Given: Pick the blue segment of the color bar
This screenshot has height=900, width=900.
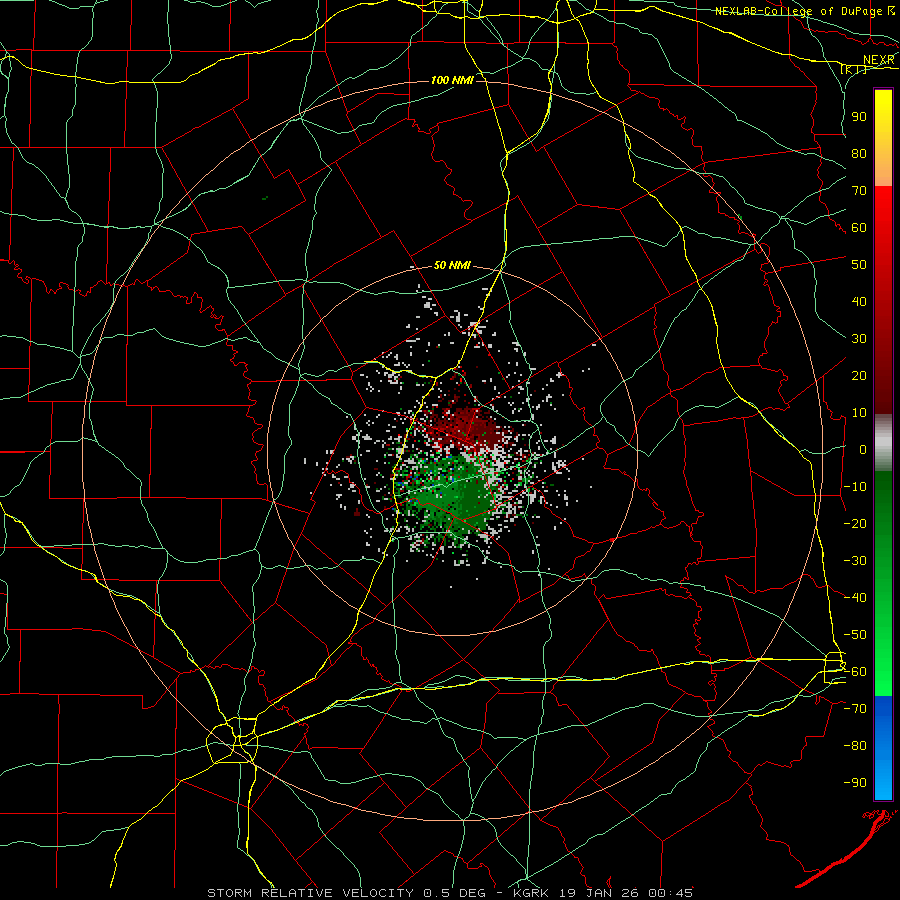Looking at the screenshot, I should 883,748.
